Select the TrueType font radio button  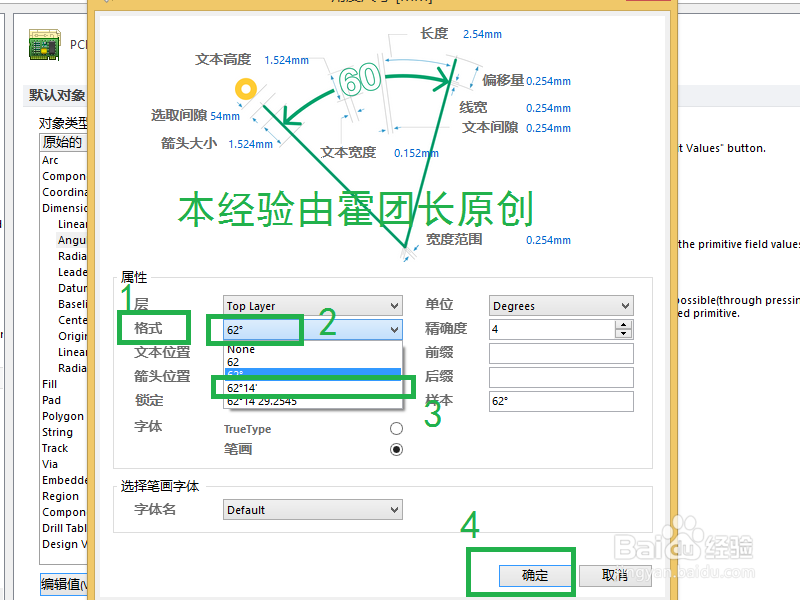pyautogui.click(x=396, y=427)
